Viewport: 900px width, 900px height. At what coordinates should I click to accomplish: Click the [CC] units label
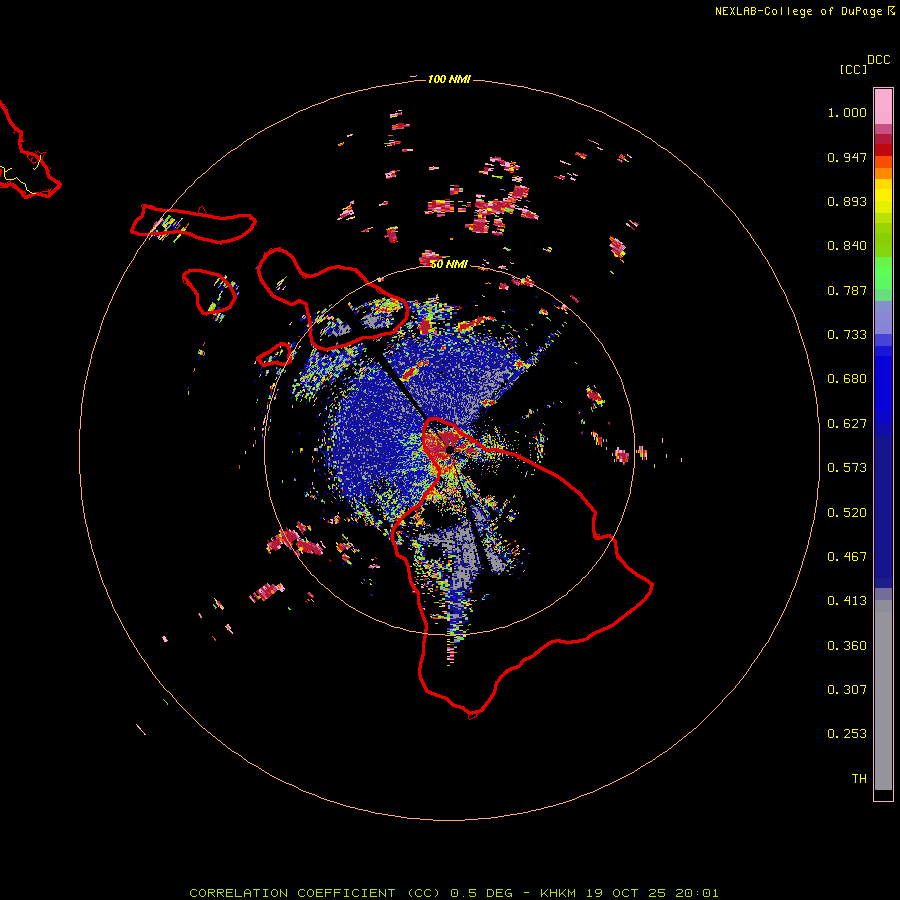pyautogui.click(x=853, y=69)
